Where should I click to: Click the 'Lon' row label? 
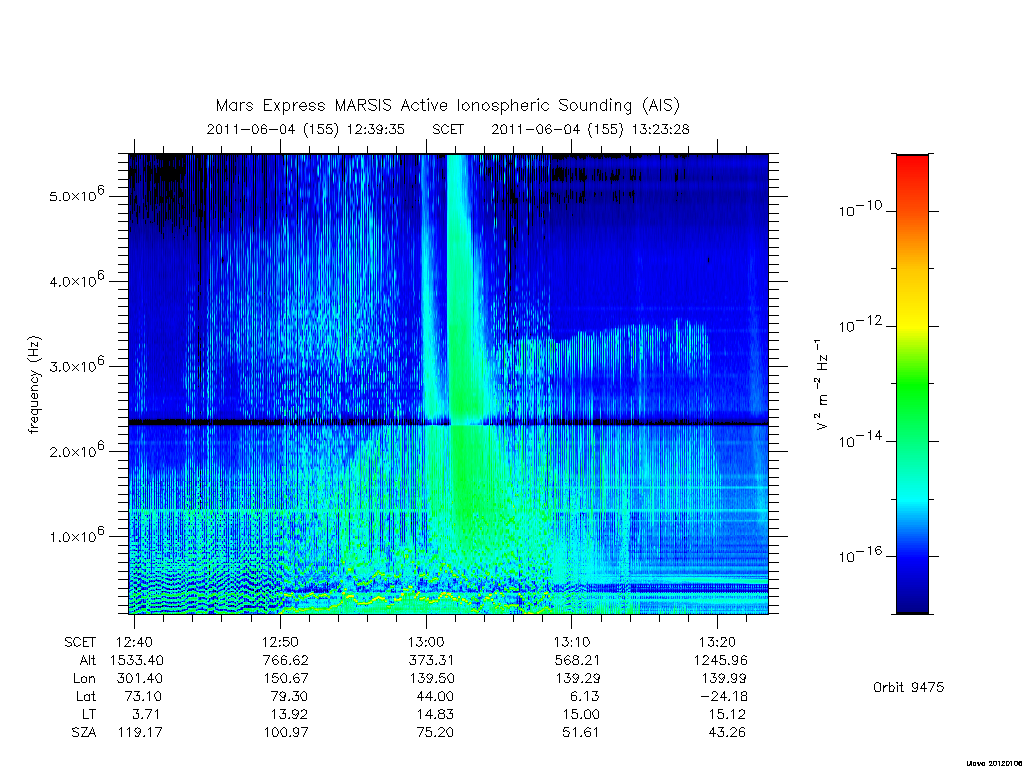click(84, 679)
